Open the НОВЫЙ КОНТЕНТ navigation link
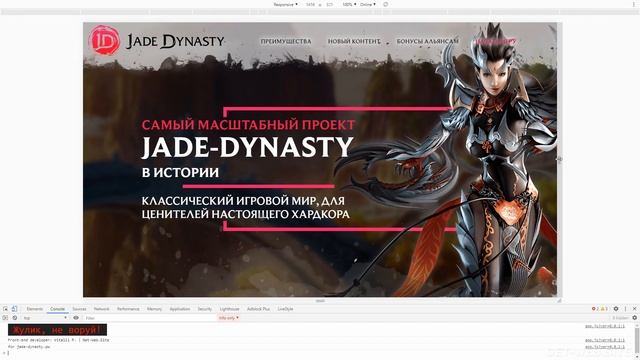640x360 pixels. [x=354, y=41]
